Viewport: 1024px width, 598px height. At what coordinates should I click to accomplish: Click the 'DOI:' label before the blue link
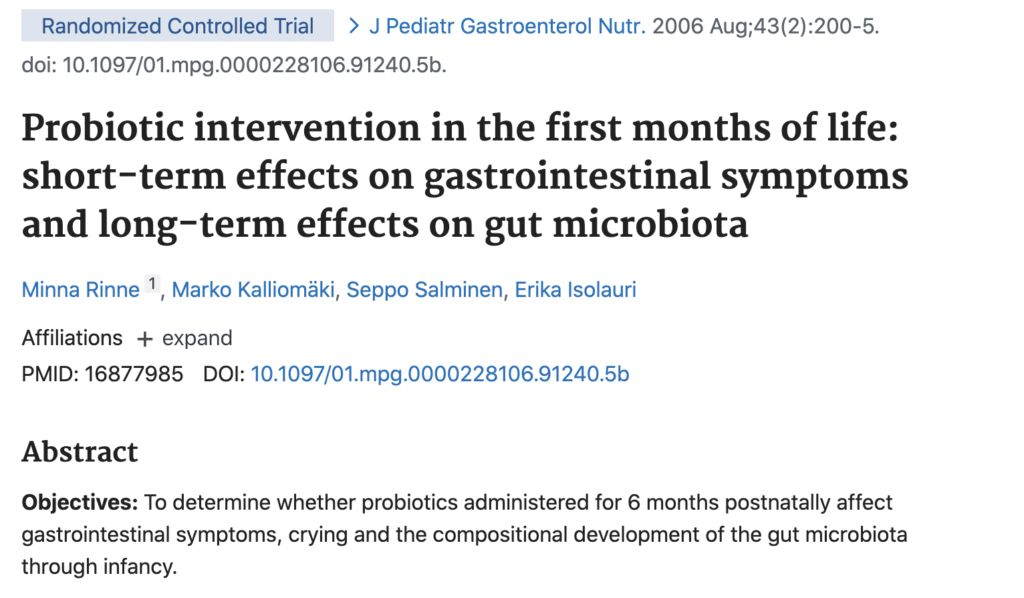(223, 375)
